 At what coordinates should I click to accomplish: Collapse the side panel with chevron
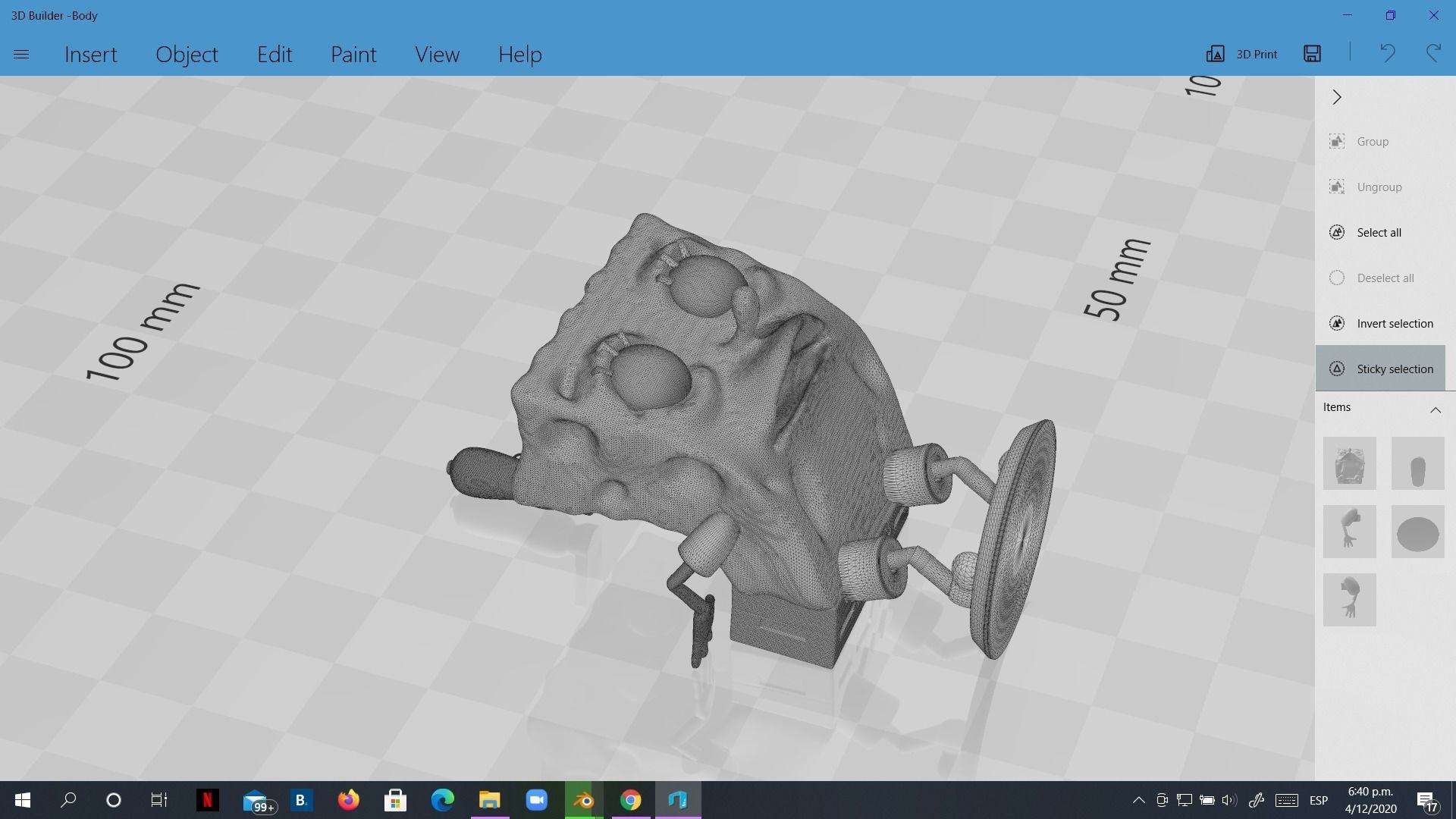pos(1337,97)
